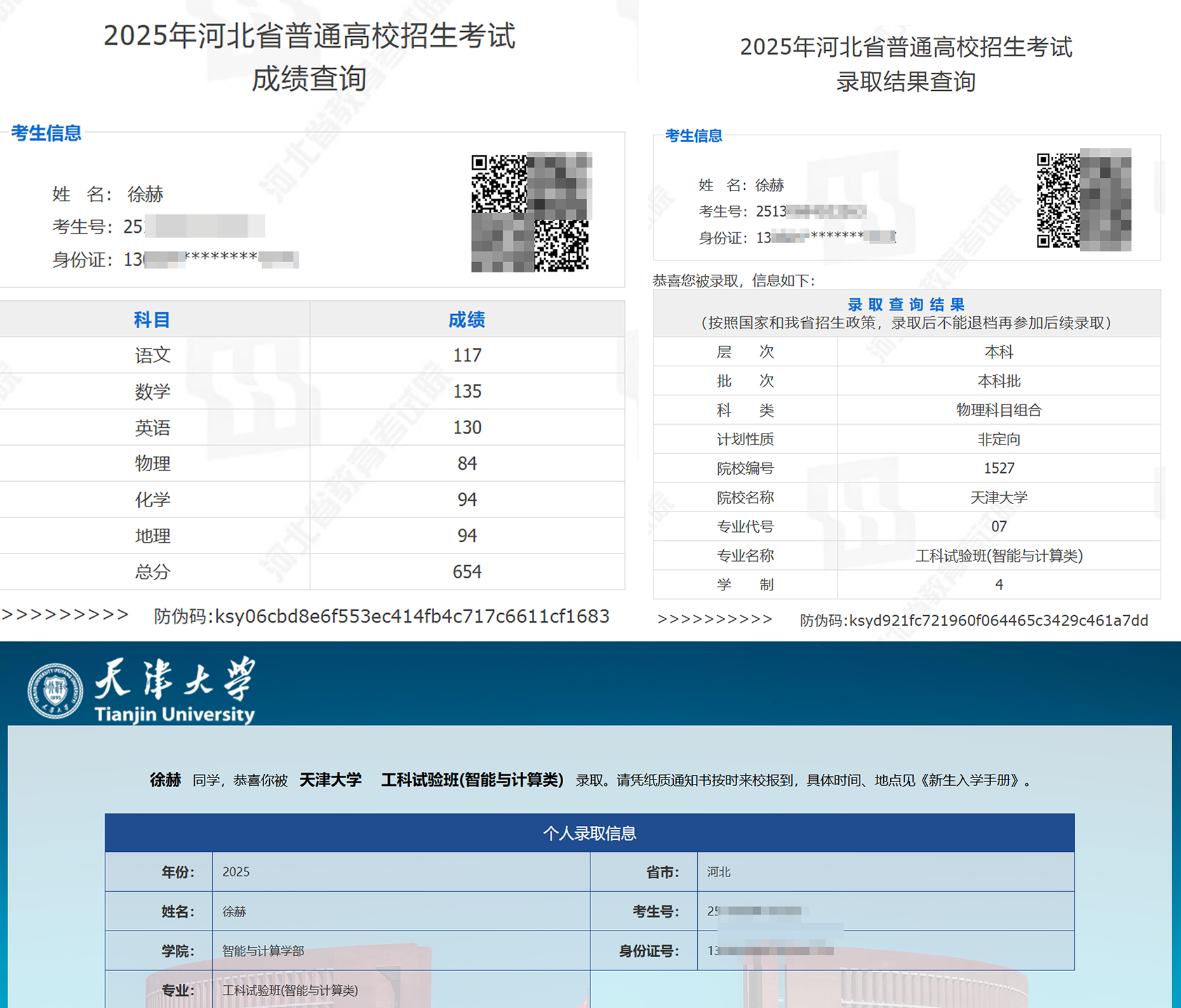Click the 考生号 2513 line in admission panel
This screenshot has width=1181, height=1008.
click(782, 211)
